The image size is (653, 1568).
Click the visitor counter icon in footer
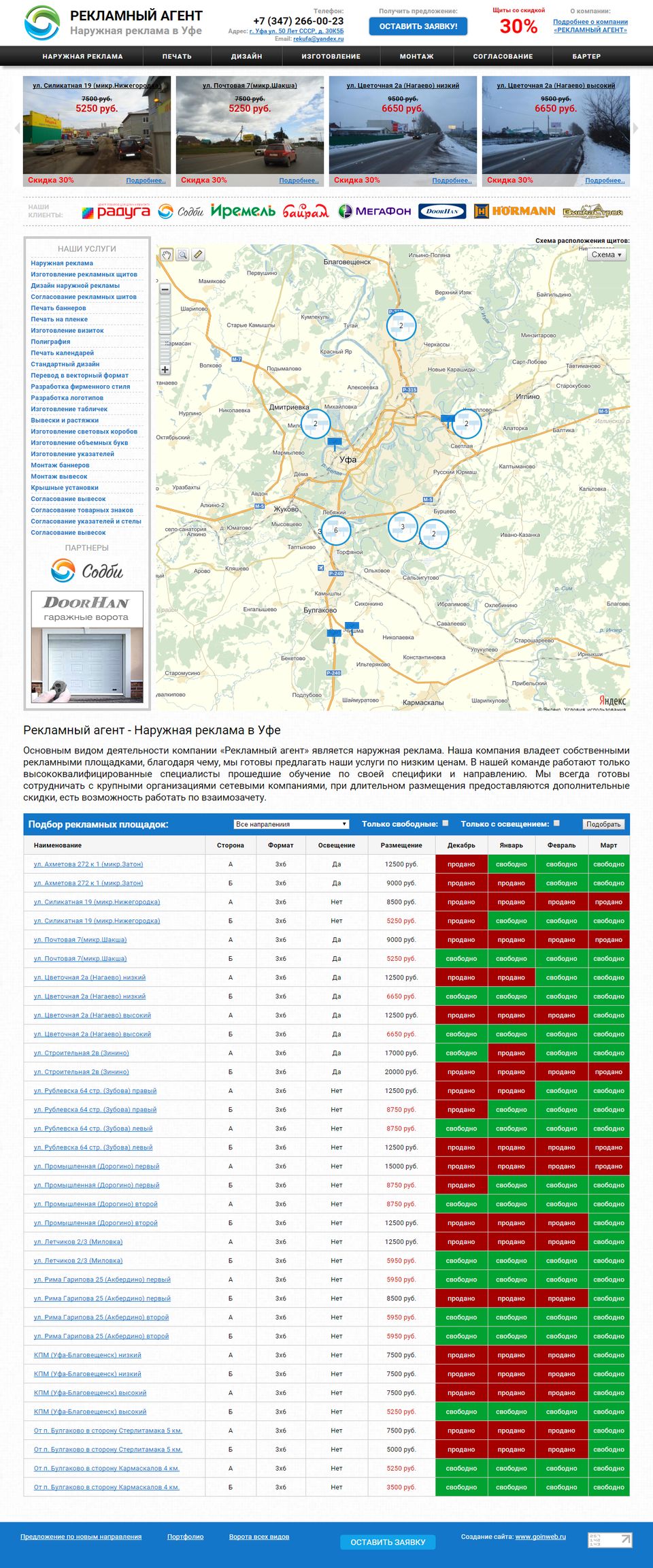[609, 1539]
